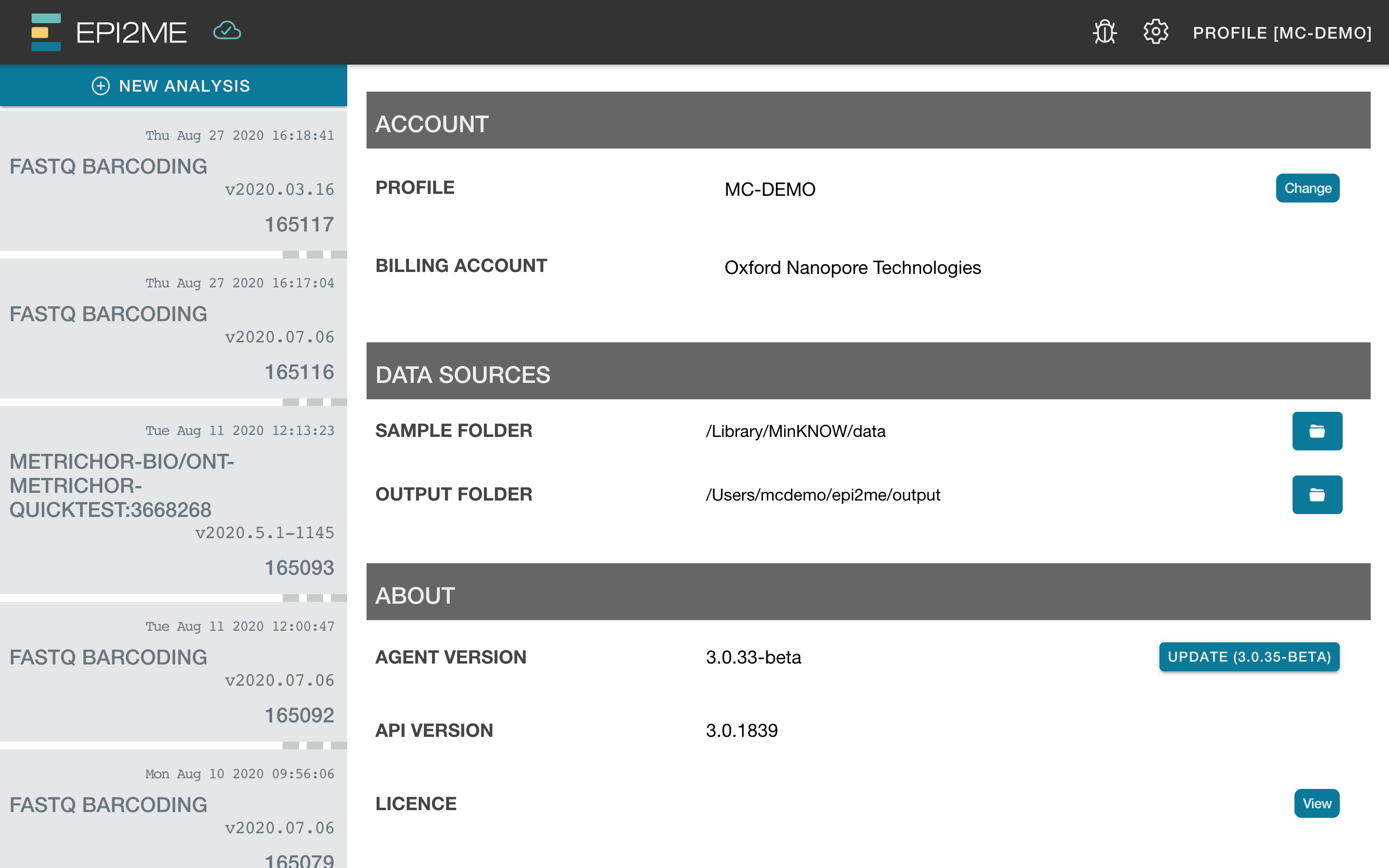Click the Oxford Nanopore Technologies billing value
1389x868 pixels.
click(852, 268)
